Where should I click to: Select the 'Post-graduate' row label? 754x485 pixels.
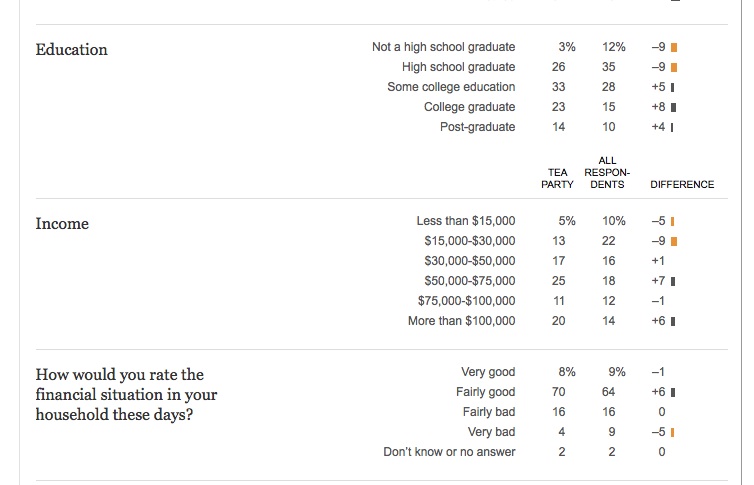[477, 127]
